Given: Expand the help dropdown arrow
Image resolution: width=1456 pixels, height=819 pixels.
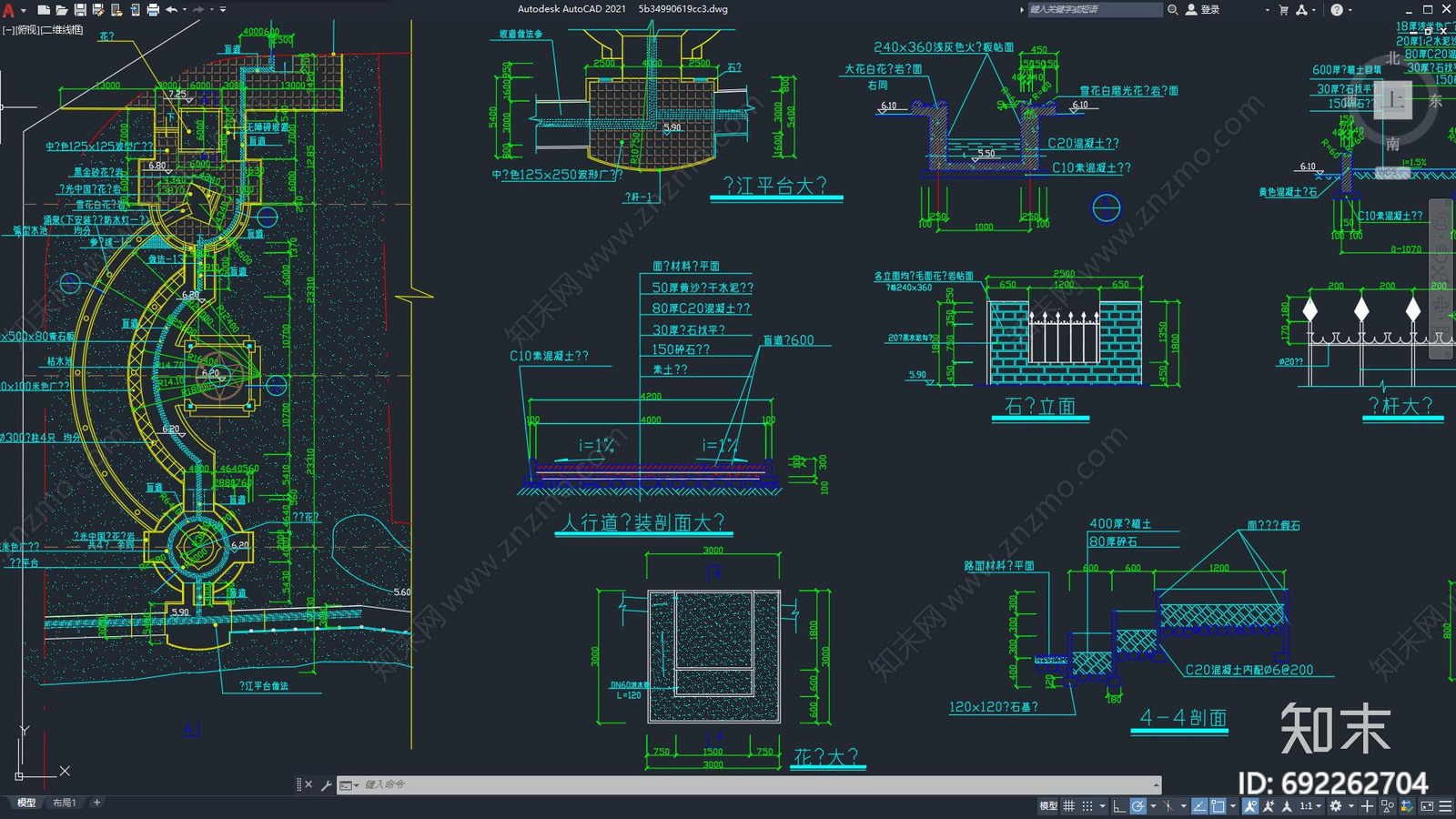Looking at the screenshot, I should coord(1350,10).
